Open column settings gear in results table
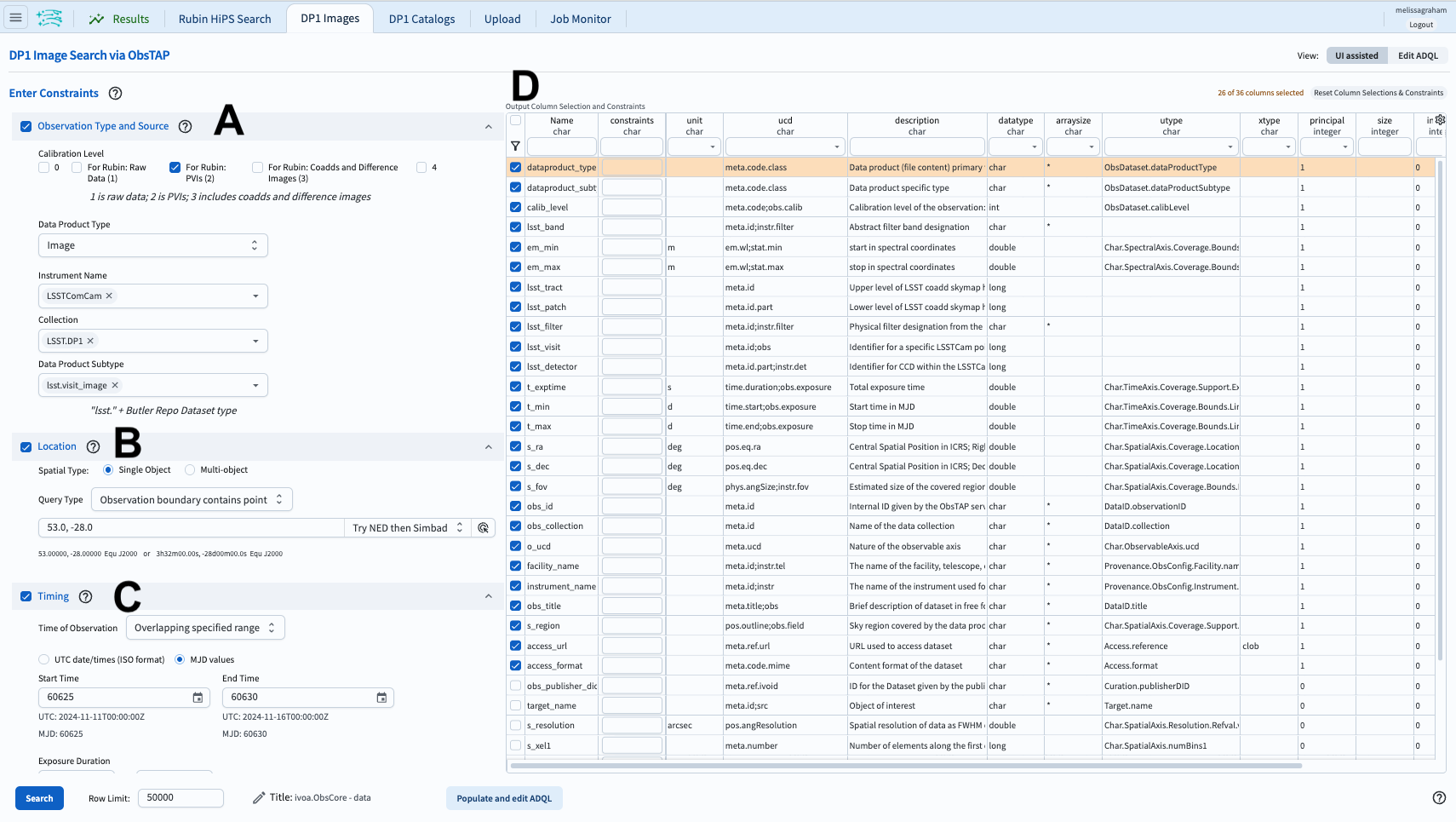Image resolution: width=1456 pixels, height=822 pixels. pyautogui.click(x=1438, y=121)
